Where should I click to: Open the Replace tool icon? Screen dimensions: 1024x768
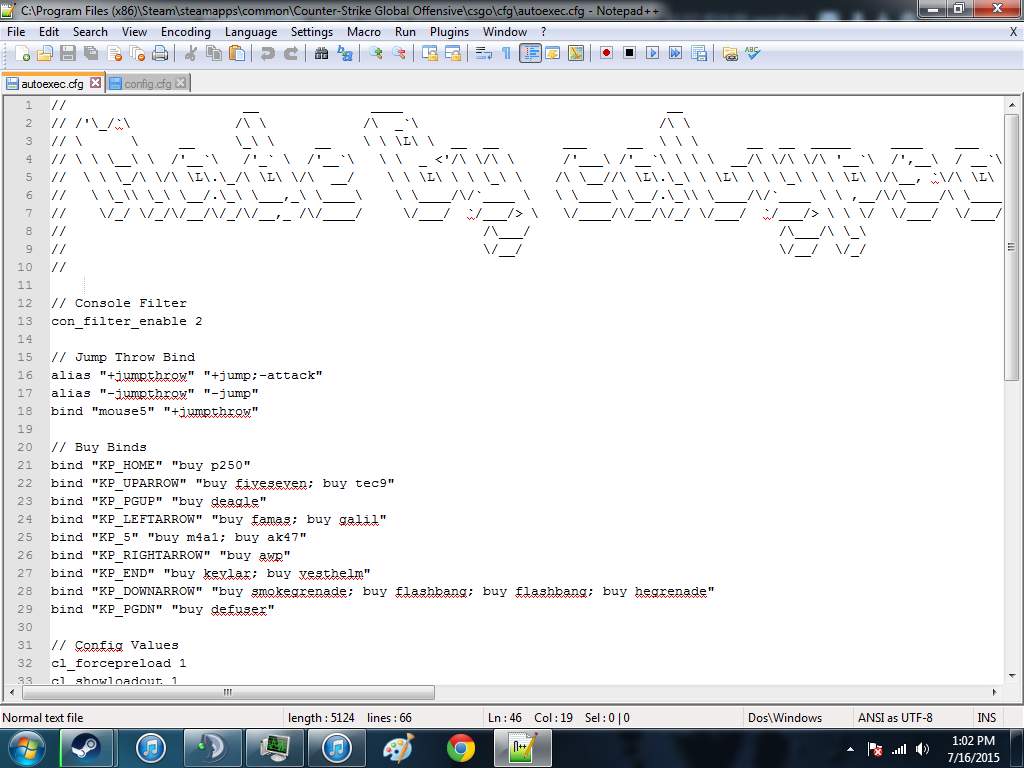pyautogui.click(x=345, y=54)
